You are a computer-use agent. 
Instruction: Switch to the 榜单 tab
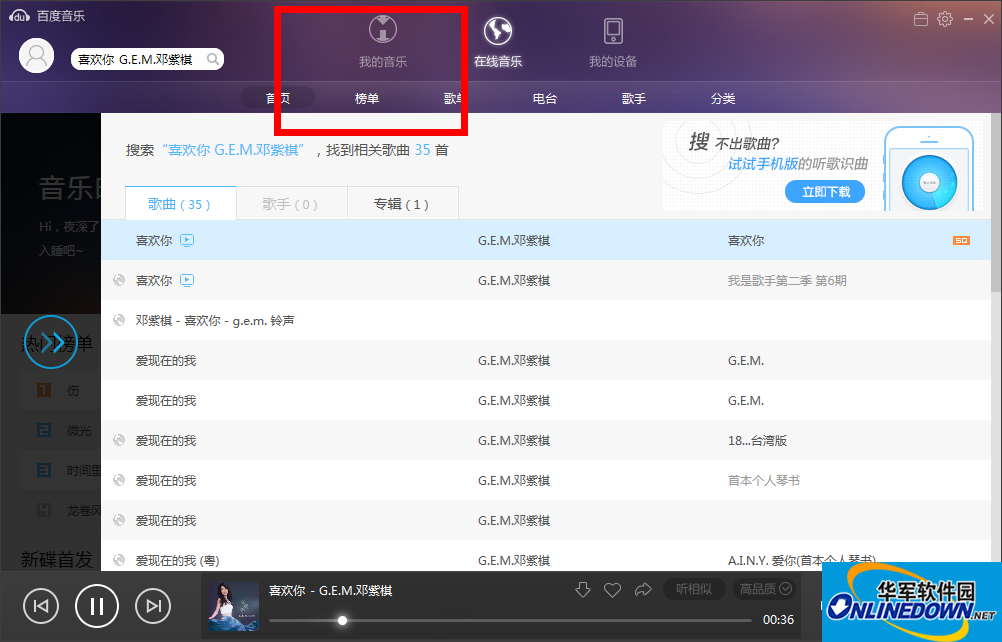(366, 98)
